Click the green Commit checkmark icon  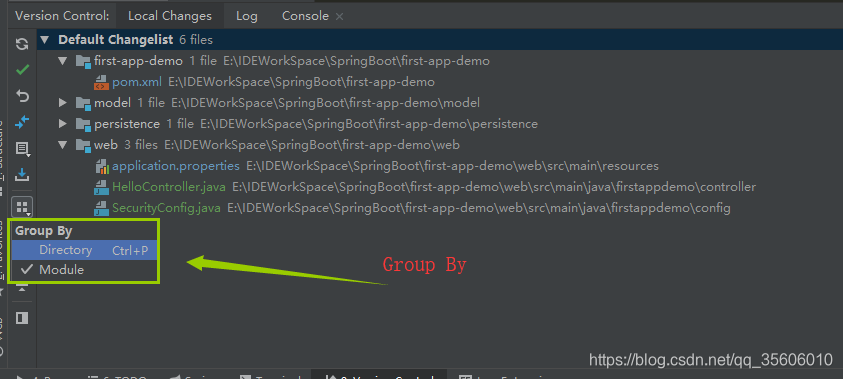point(22,70)
